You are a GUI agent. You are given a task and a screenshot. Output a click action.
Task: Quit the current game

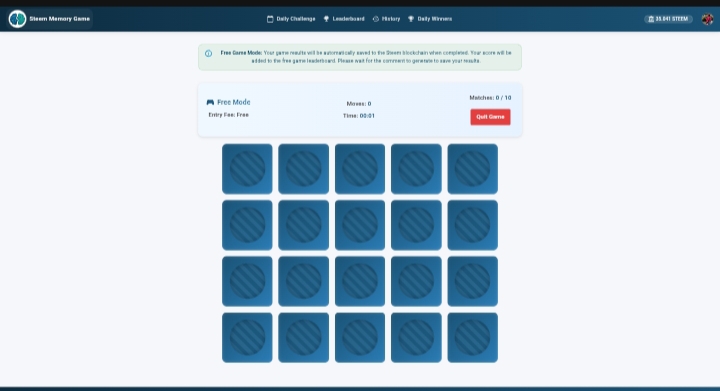[x=490, y=117]
